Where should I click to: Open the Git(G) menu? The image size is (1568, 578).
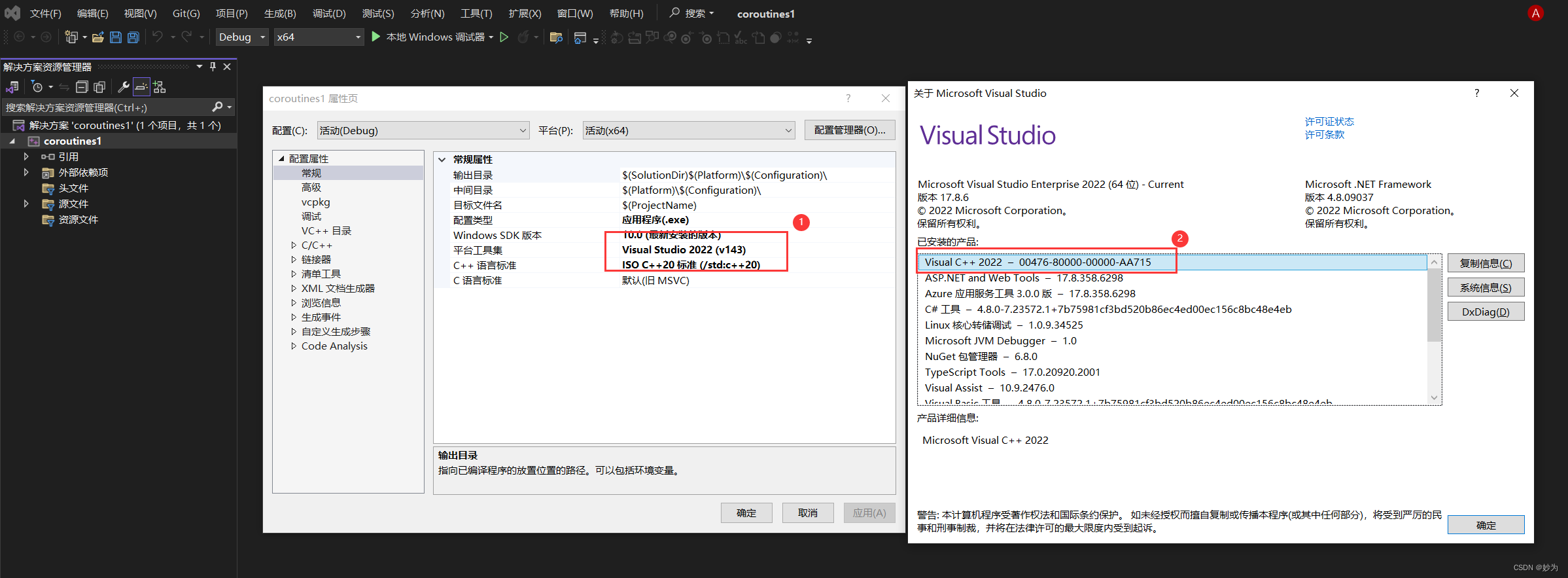click(186, 13)
